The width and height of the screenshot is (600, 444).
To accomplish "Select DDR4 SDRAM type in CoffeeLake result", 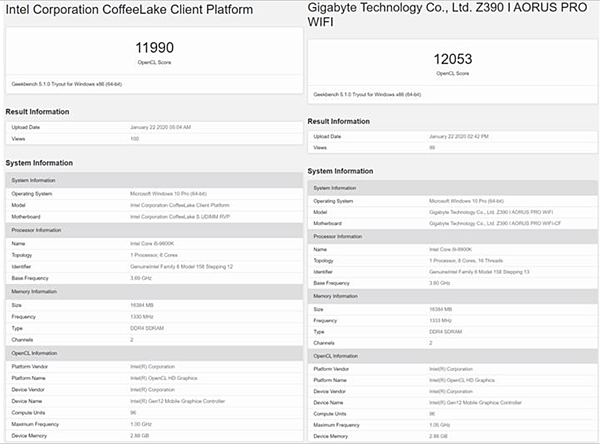I will [147, 328].
